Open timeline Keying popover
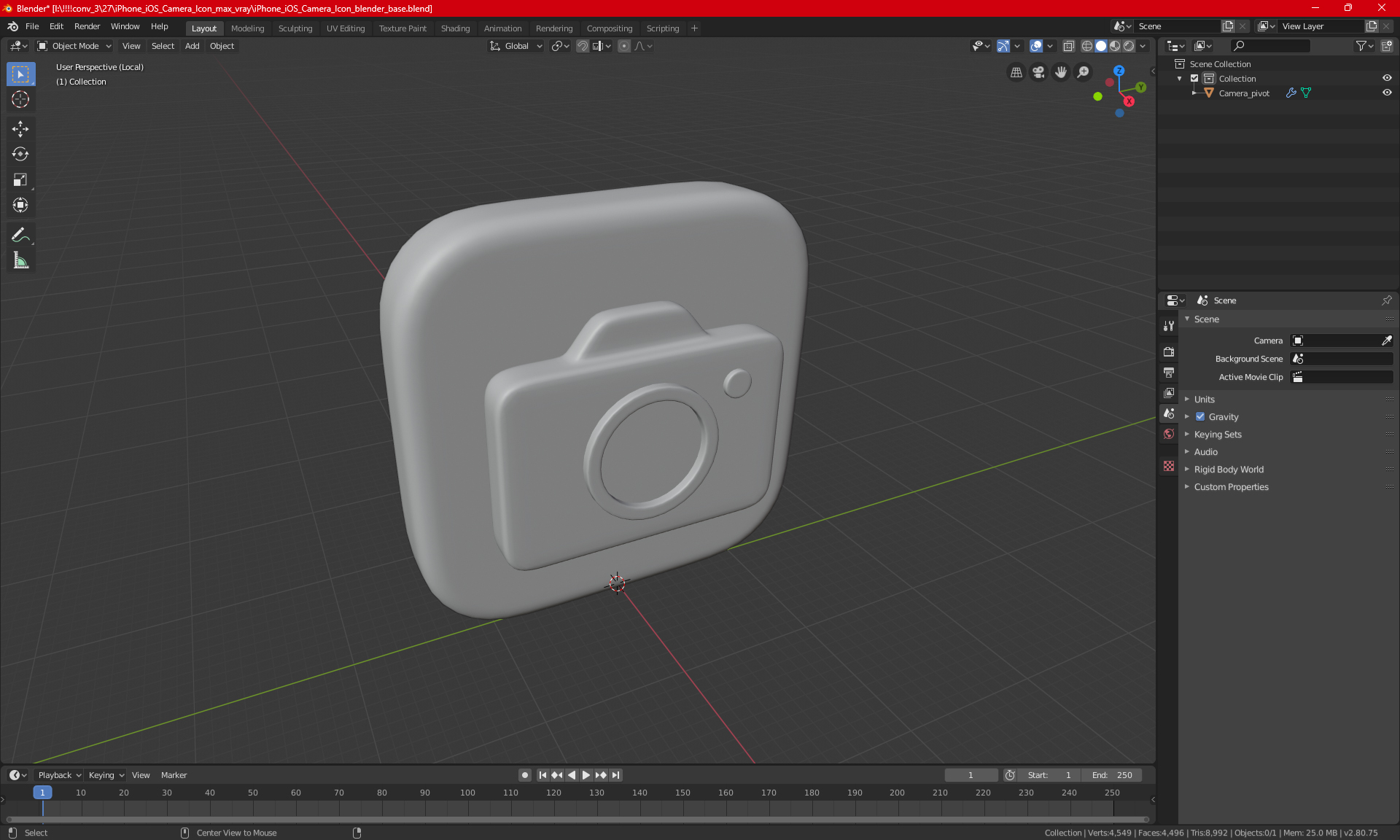This screenshot has height=840, width=1400. pos(106,775)
